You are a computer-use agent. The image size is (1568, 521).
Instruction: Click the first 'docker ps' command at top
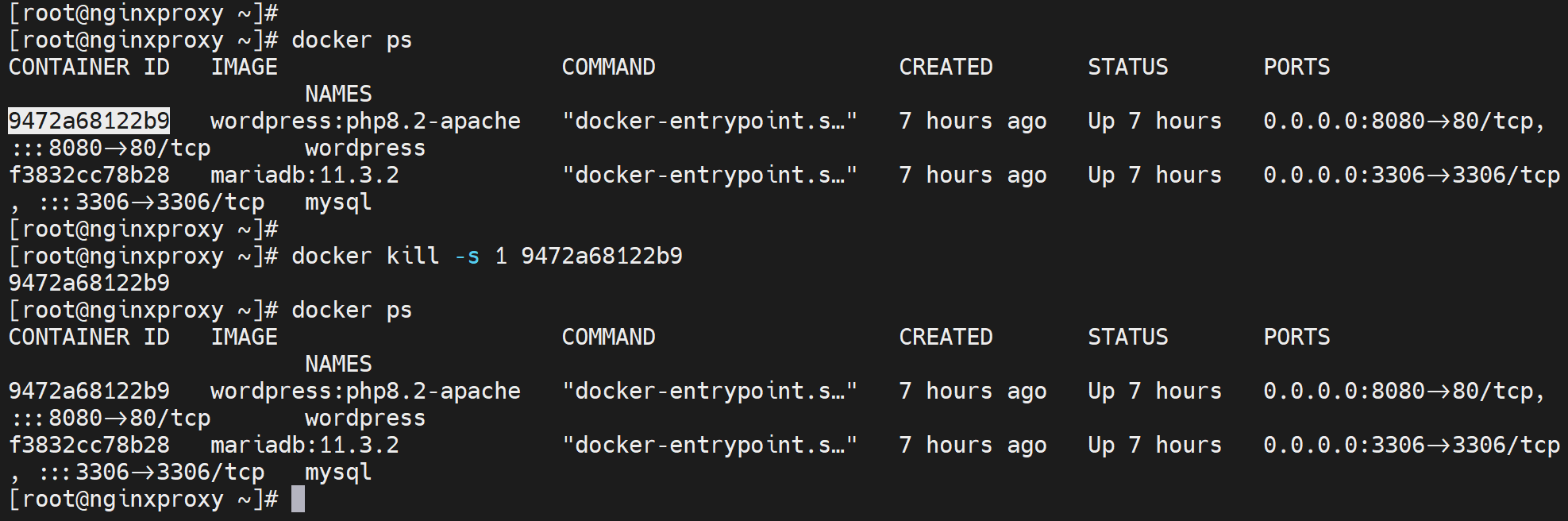pos(352,40)
